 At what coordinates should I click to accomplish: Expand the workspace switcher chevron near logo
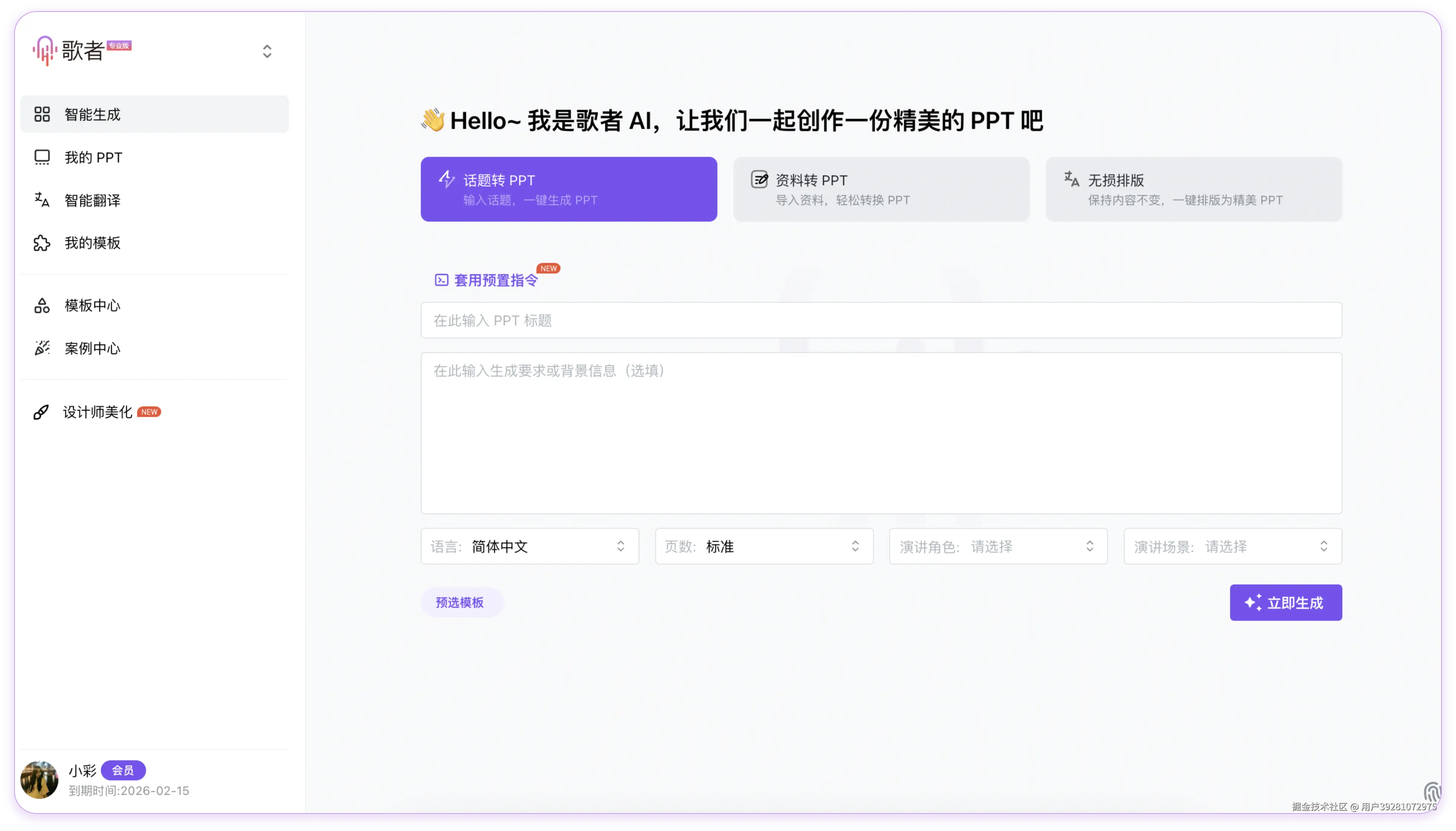(x=267, y=51)
